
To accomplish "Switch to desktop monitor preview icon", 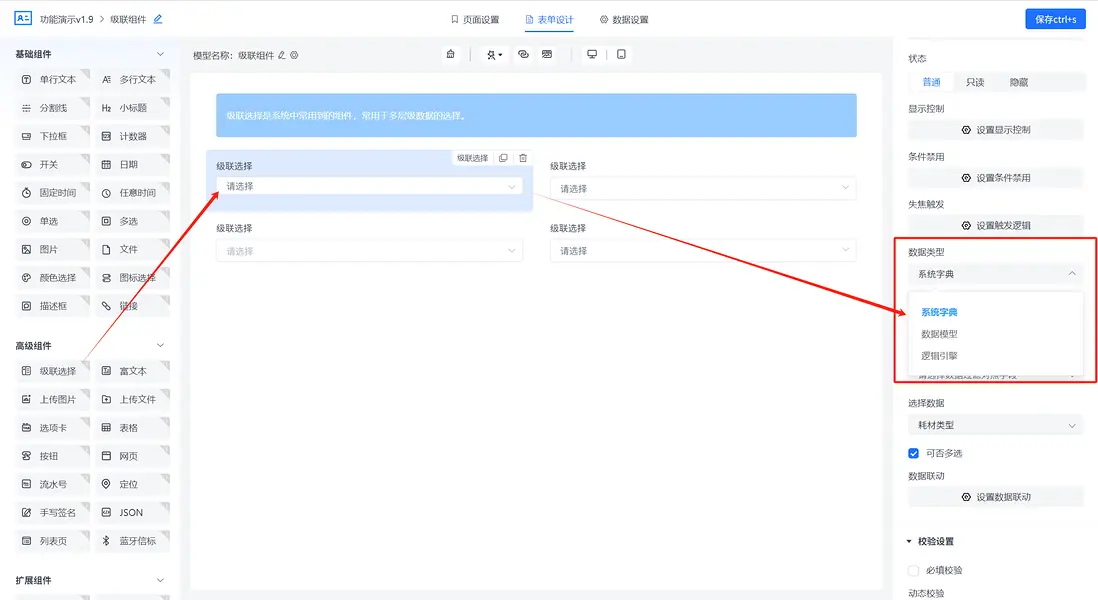I will 592,54.
